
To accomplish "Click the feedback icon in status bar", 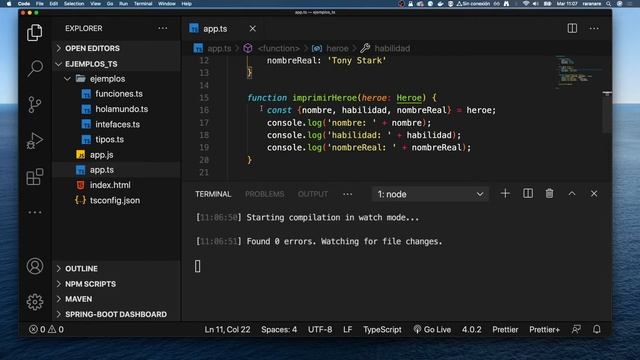I will click(576, 329).
